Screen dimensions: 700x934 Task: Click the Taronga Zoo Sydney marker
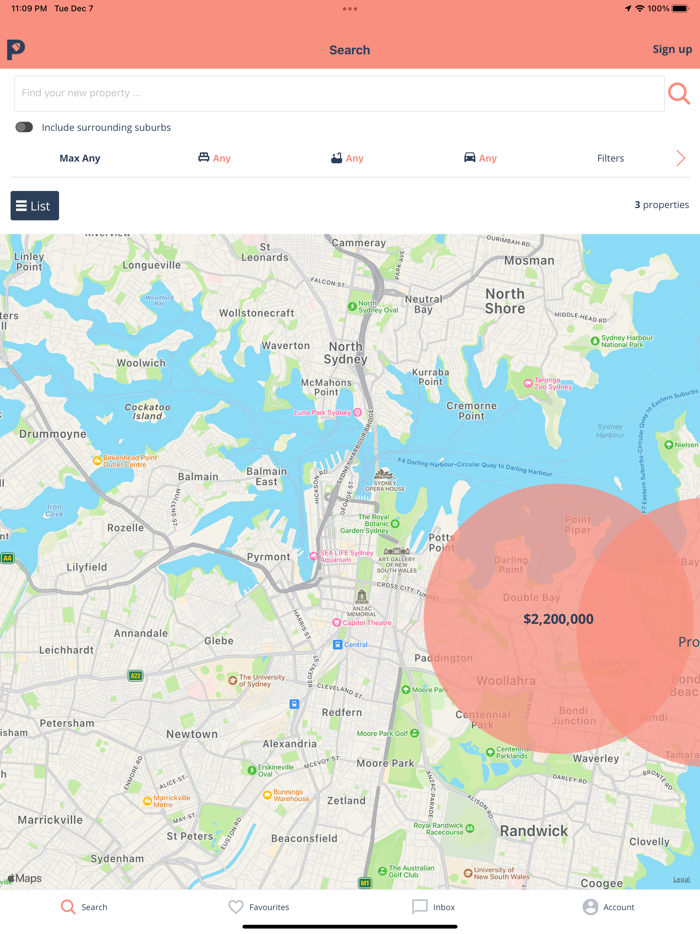pos(528,383)
